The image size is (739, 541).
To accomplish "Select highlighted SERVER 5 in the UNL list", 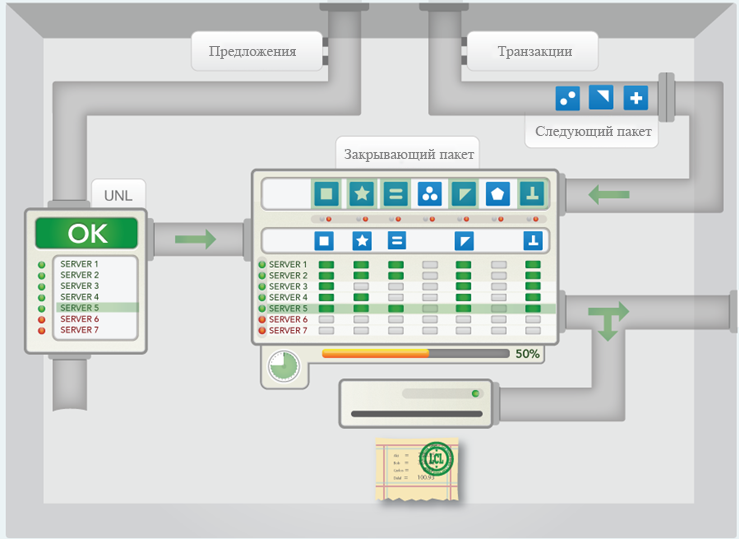I will pyautogui.click(x=97, y=308).
